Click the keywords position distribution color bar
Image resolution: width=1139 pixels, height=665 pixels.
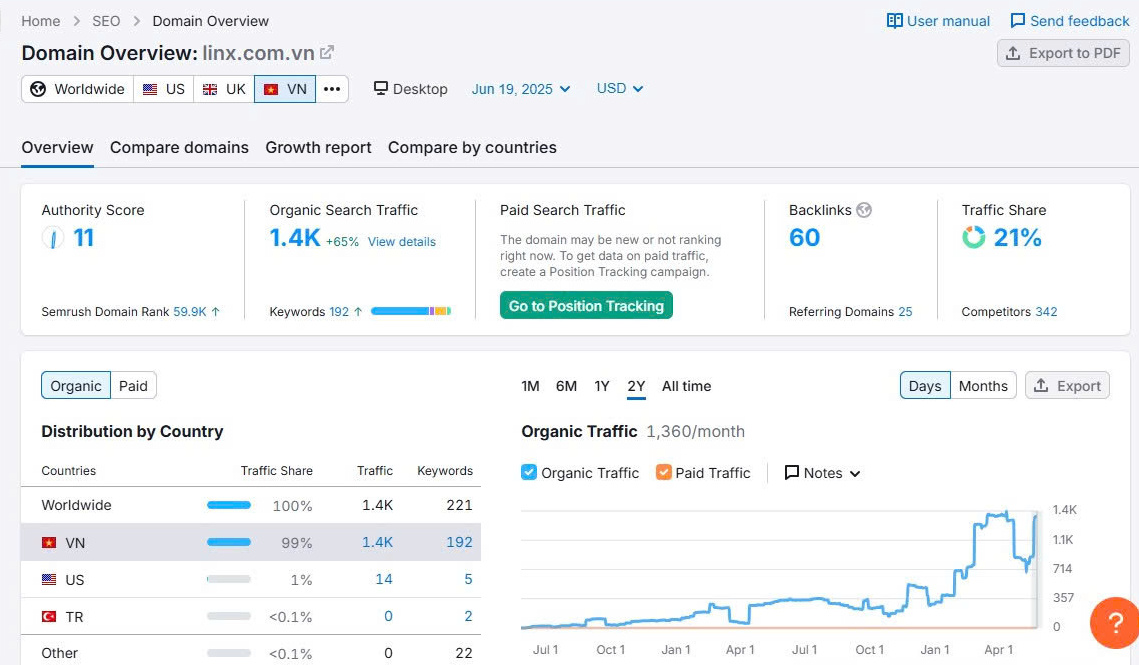point(410,311)
